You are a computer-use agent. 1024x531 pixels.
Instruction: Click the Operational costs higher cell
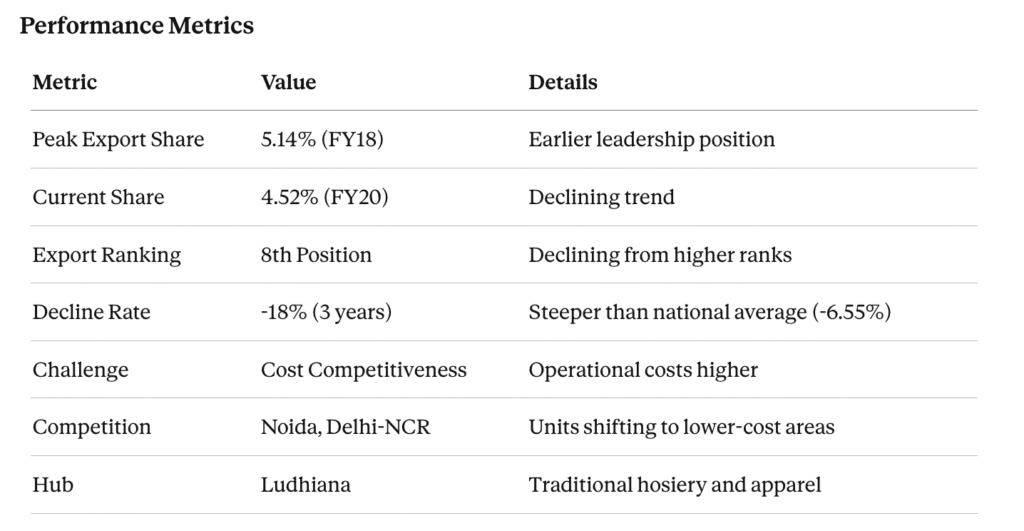[x=643, y=370]
